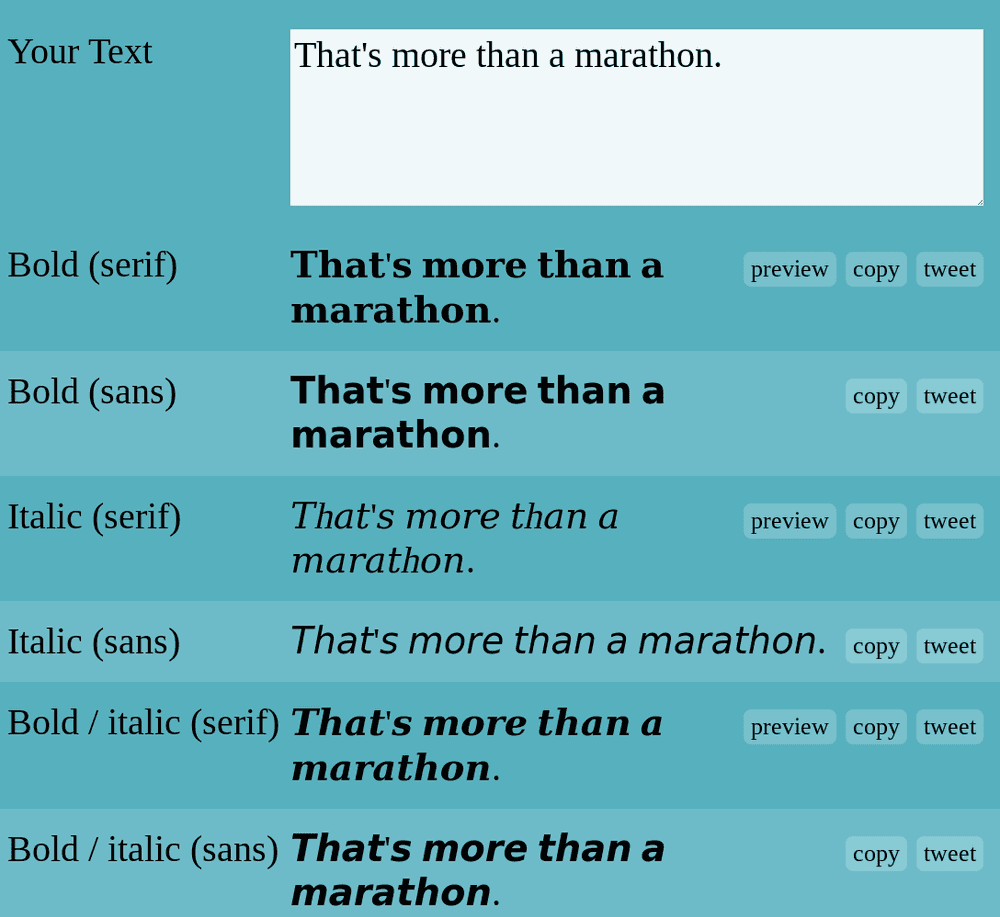Click the Bold / italic (sans) sample text
The image size is (1000, 917).
point(476,870)
